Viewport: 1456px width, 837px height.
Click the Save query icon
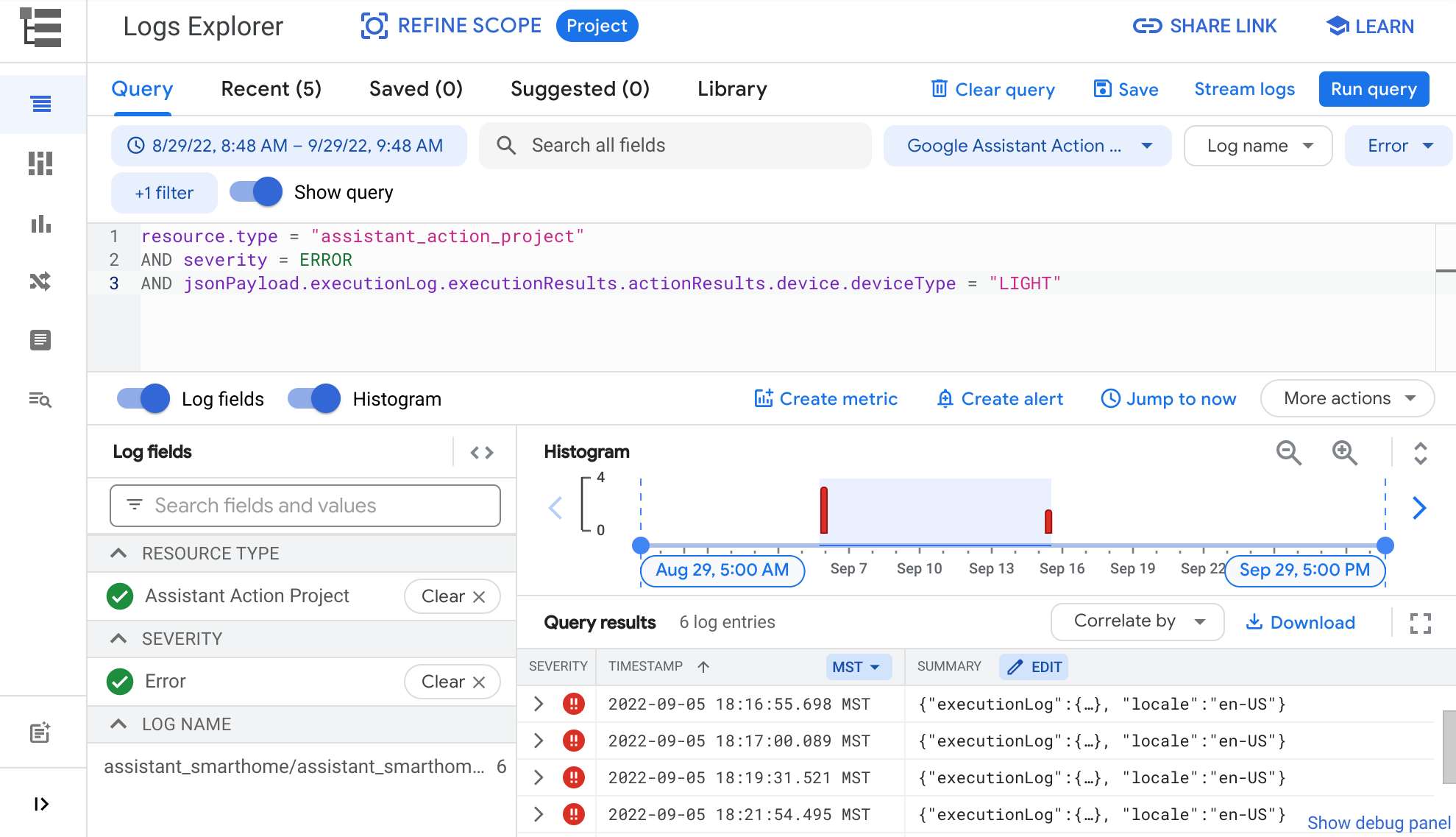click(1103, 90)
